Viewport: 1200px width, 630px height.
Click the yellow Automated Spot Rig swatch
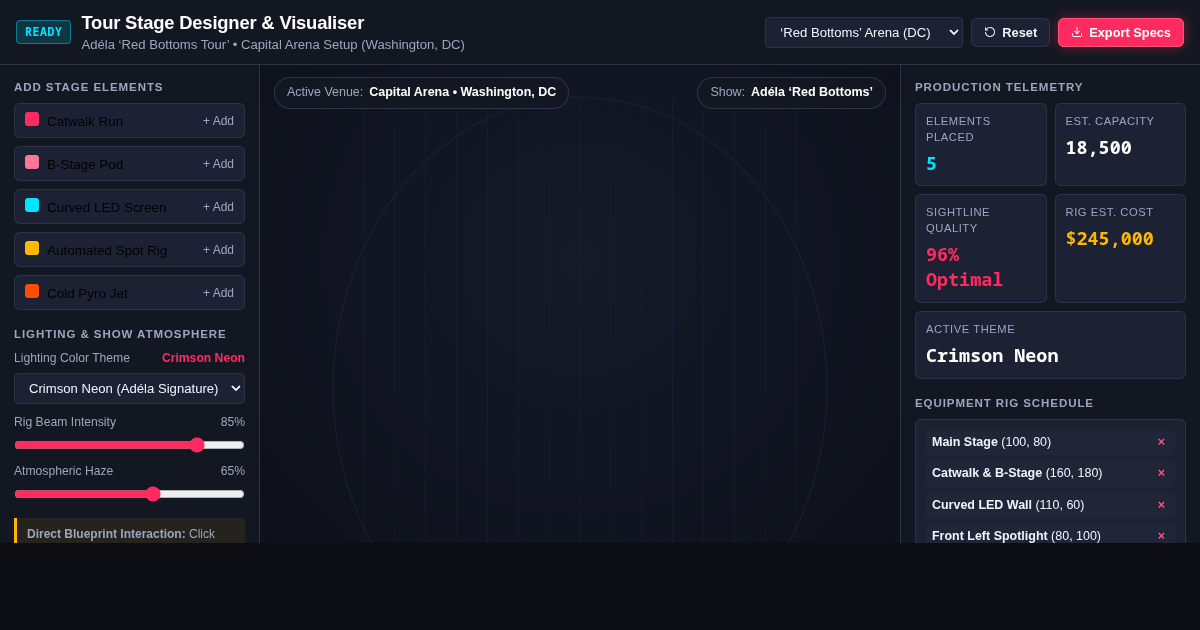32,248
